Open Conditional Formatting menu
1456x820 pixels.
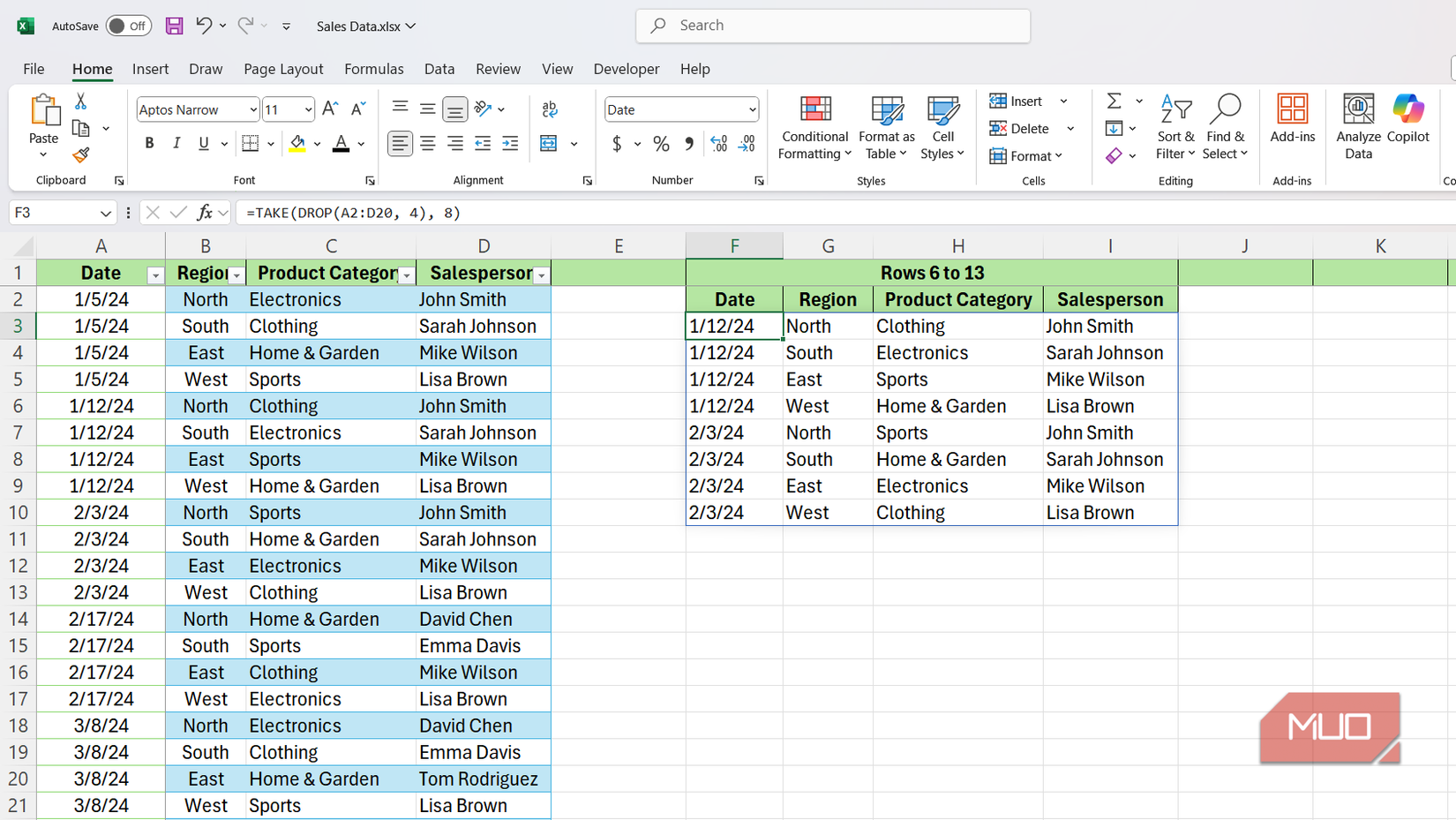[x=814, y=128]
